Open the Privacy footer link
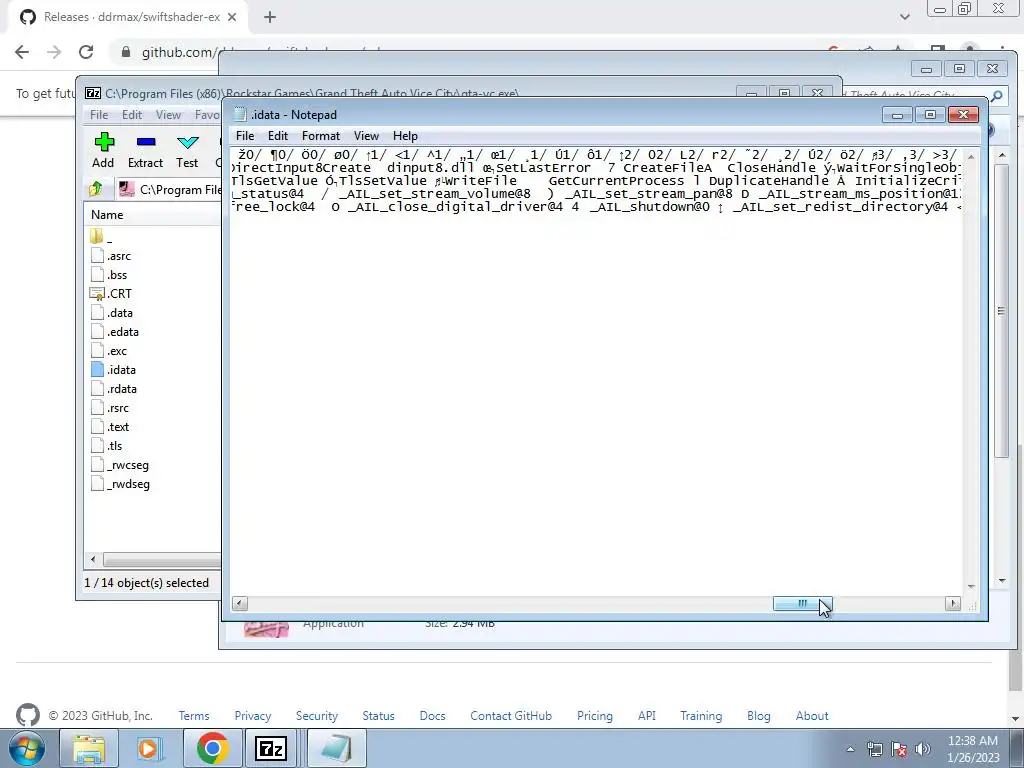Screen dimensions: 1024x768 coord(253,716)
